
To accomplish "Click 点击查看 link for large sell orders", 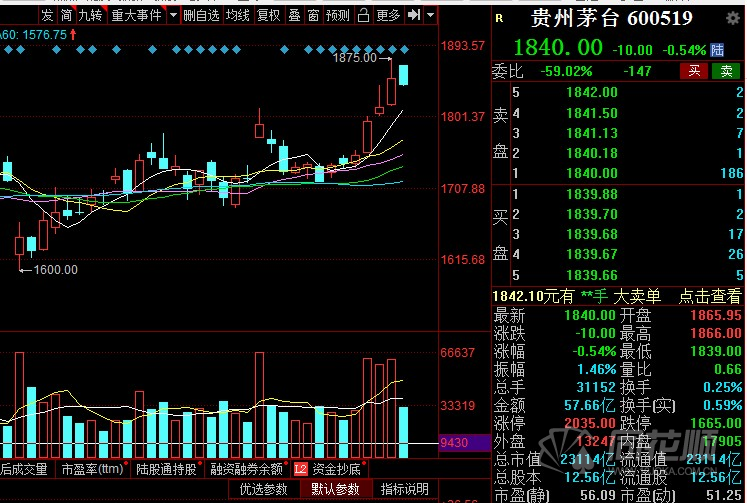I will click(710, 297).
